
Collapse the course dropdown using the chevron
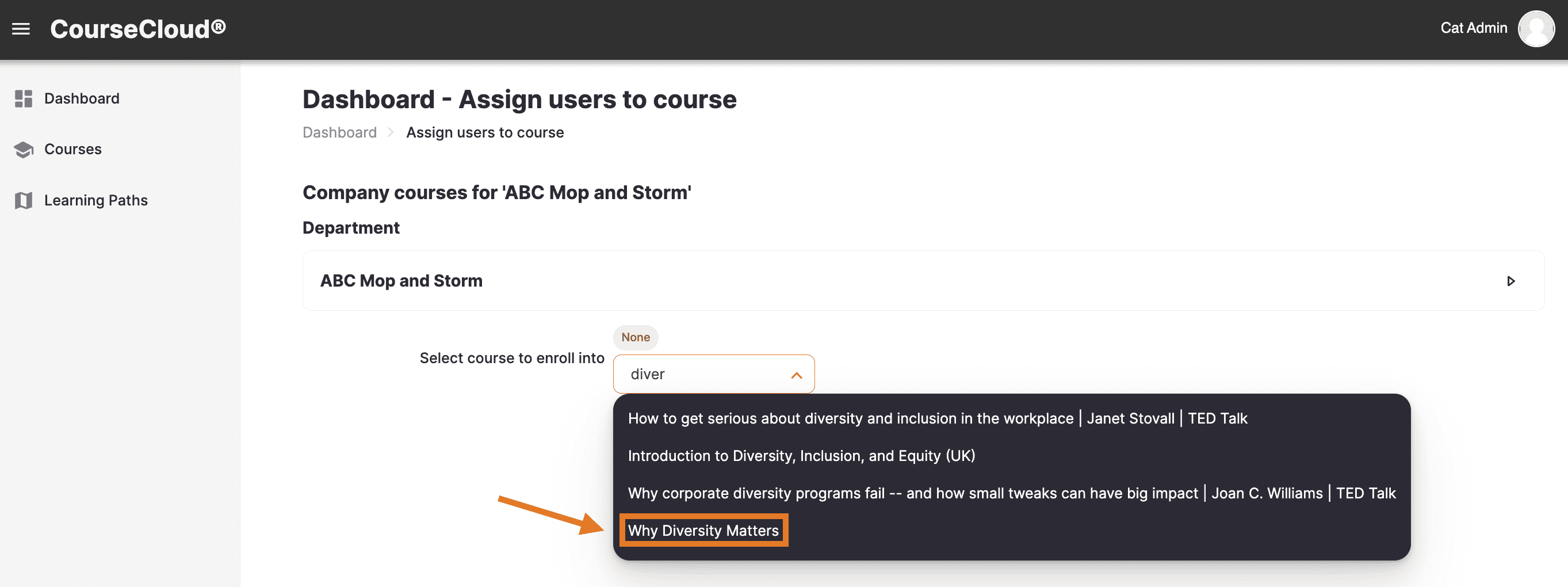[x=796, y=375]
